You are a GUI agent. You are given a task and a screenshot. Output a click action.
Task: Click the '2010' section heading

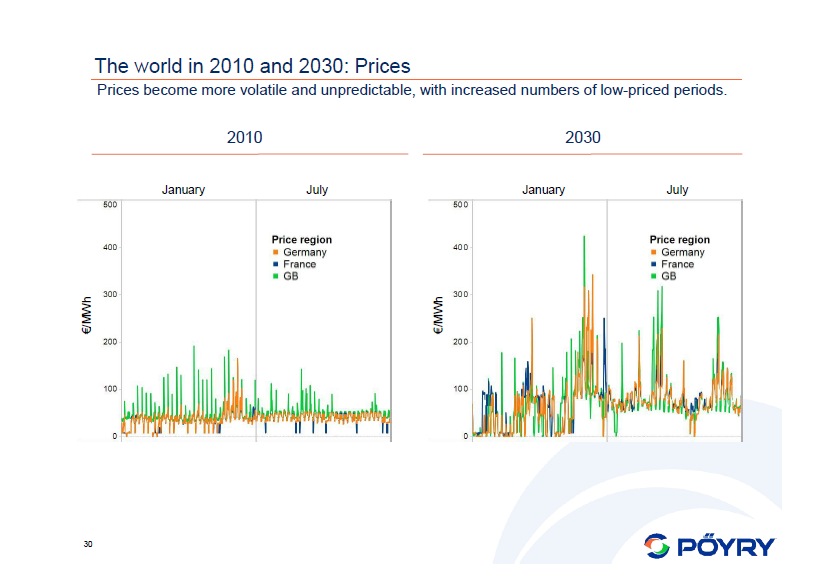pos(245,137)
